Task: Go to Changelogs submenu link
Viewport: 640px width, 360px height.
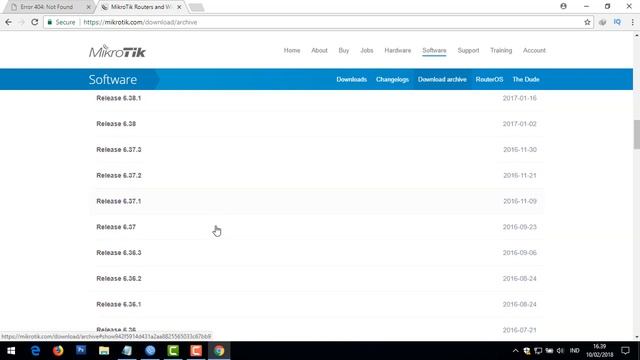Action: [392, 80]
